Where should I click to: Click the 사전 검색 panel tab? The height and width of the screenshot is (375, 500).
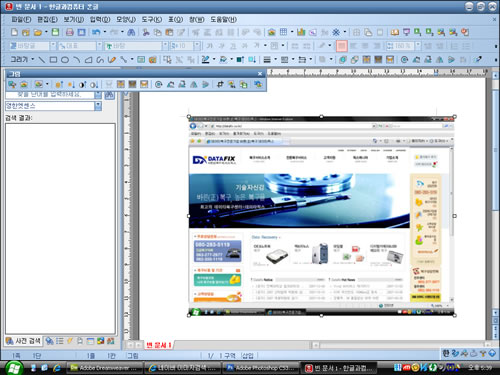pyautogui.click(x=23, y=341)
